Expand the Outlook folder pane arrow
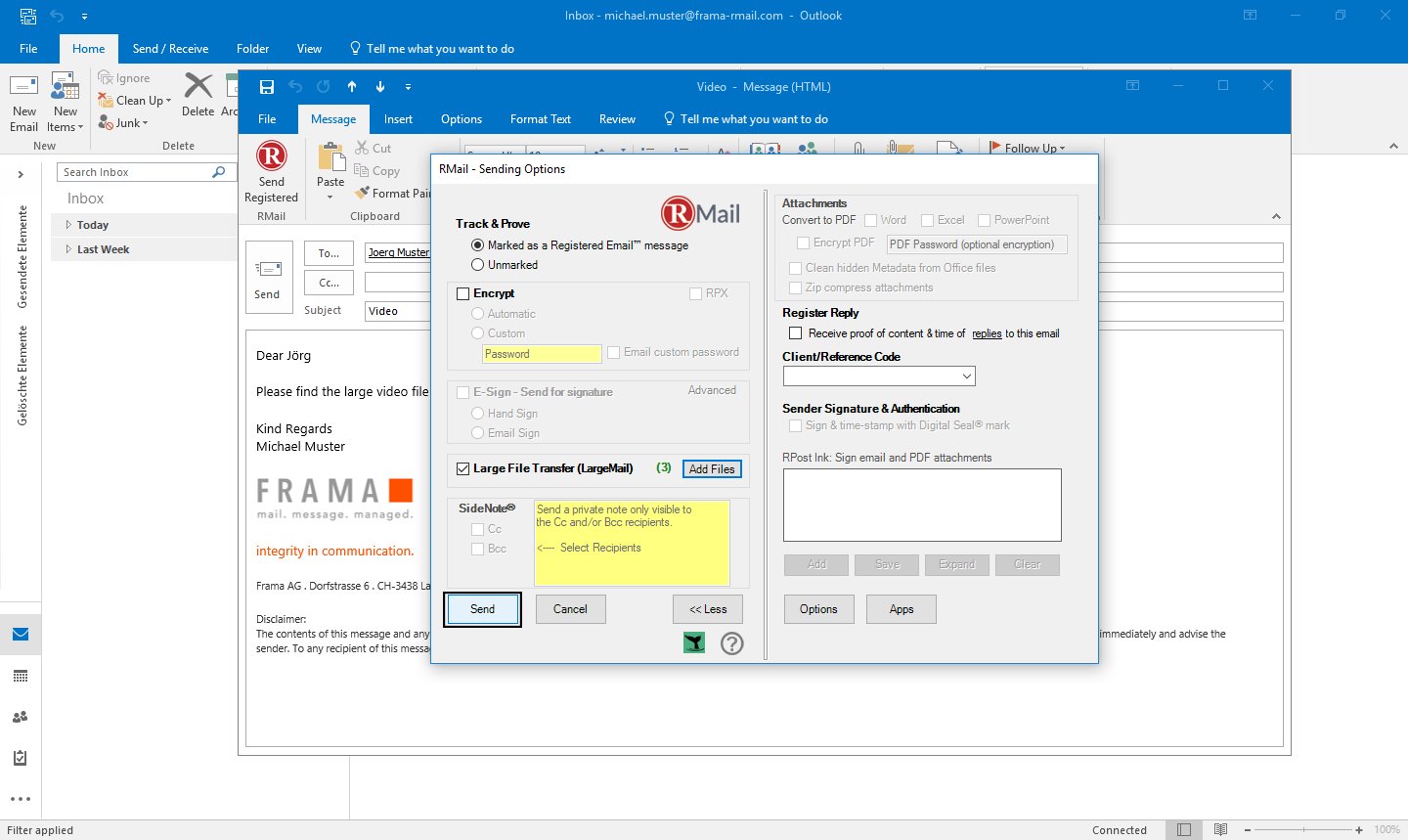The height and width of the screenshot is (840, 1408). tap(21, 174)
